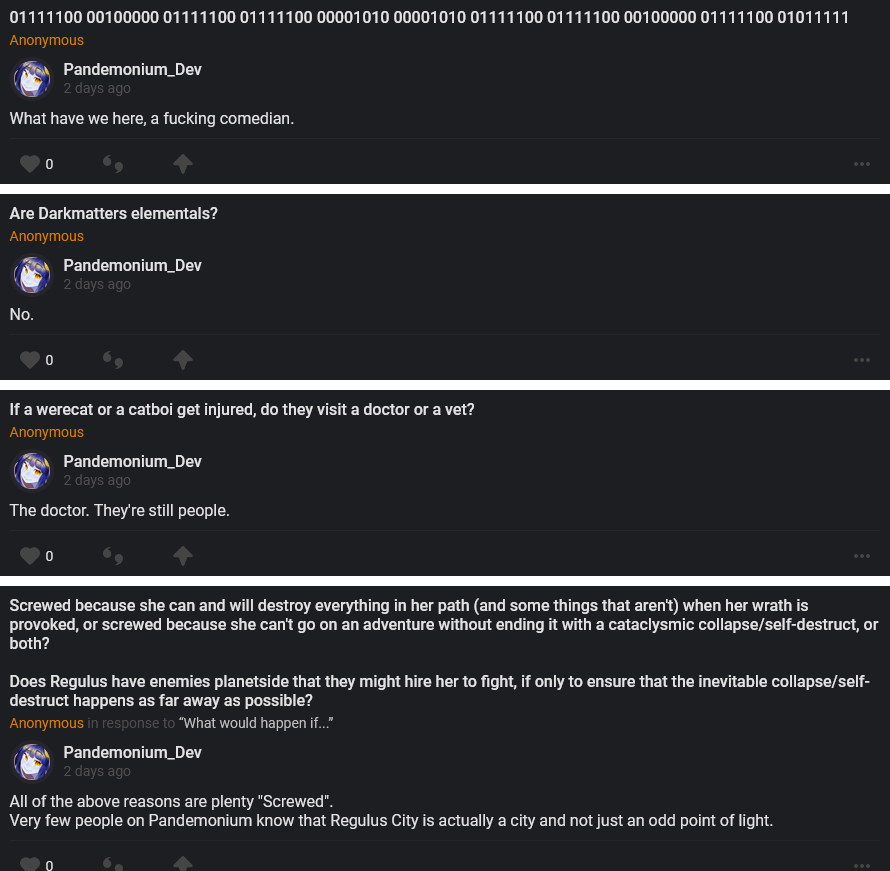Click Pandemonium_Dev avatar on werecat answer
This screenshot has width=890, height=871.
pyautogui.click(x=32, y=470)
